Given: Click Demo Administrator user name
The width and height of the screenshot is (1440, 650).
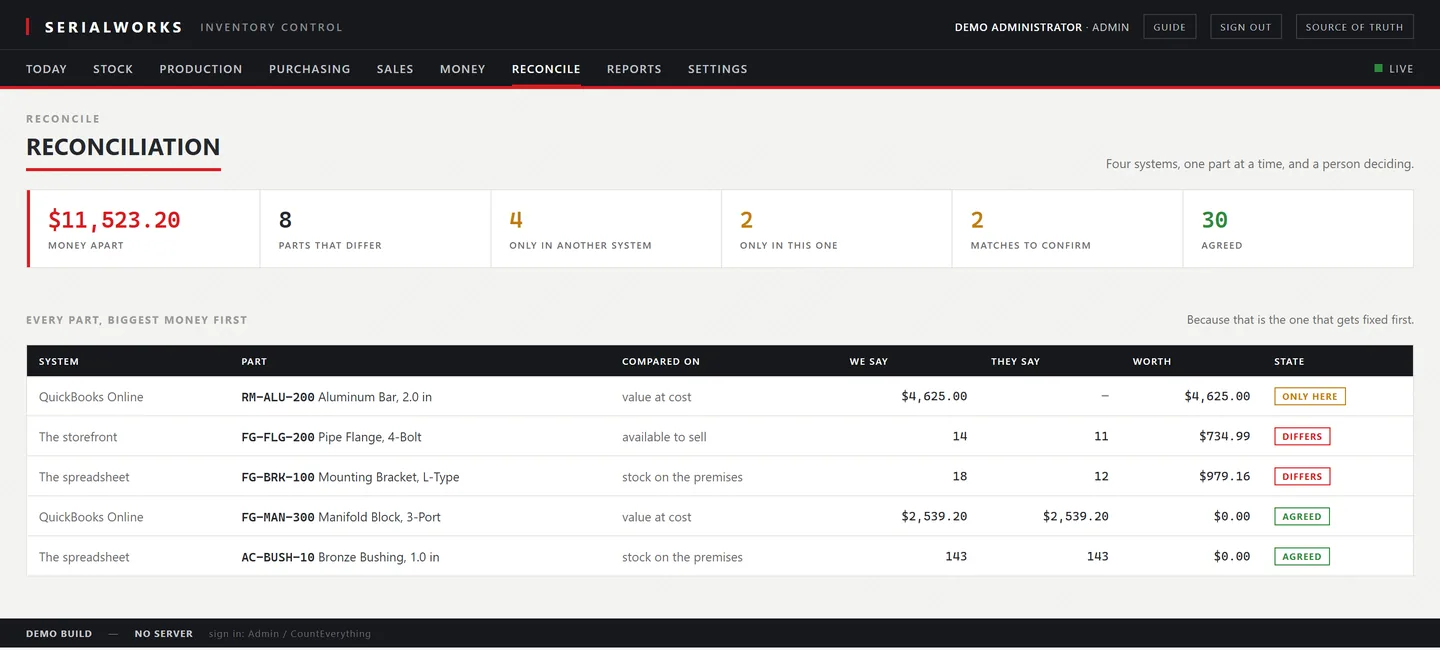Looking at the screenshot, I should tap(1018, 27).
